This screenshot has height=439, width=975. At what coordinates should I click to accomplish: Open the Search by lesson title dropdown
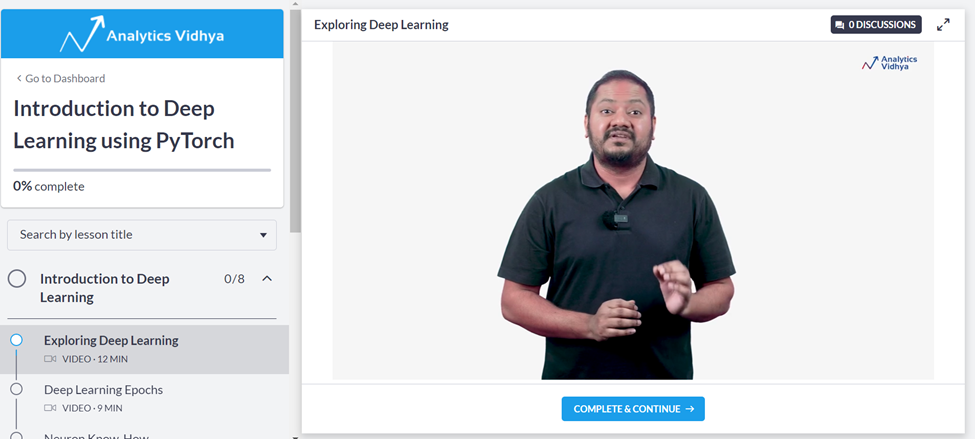[142, 235]
